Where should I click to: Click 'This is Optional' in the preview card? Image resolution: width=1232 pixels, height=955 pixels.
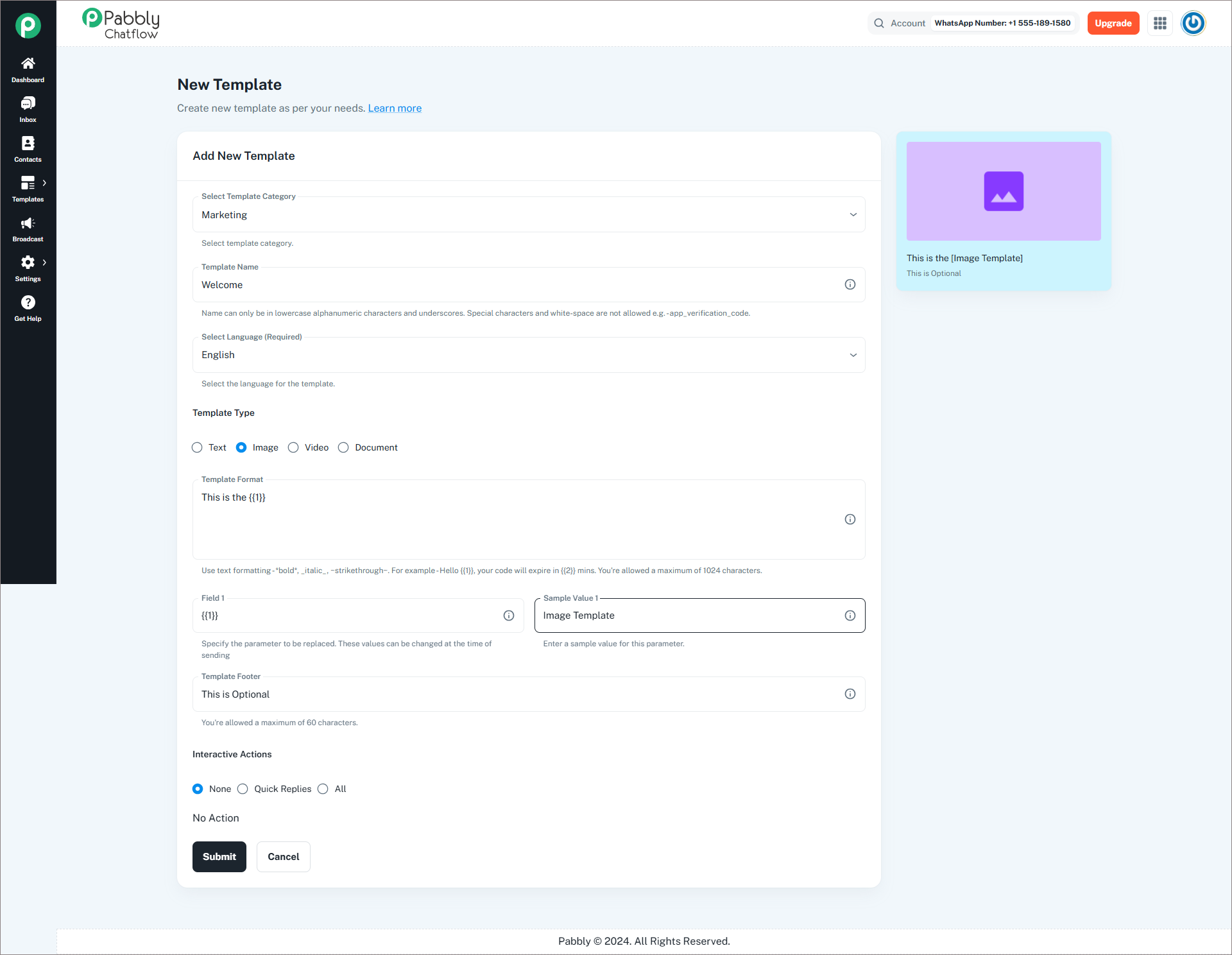(x=934, y=273)
